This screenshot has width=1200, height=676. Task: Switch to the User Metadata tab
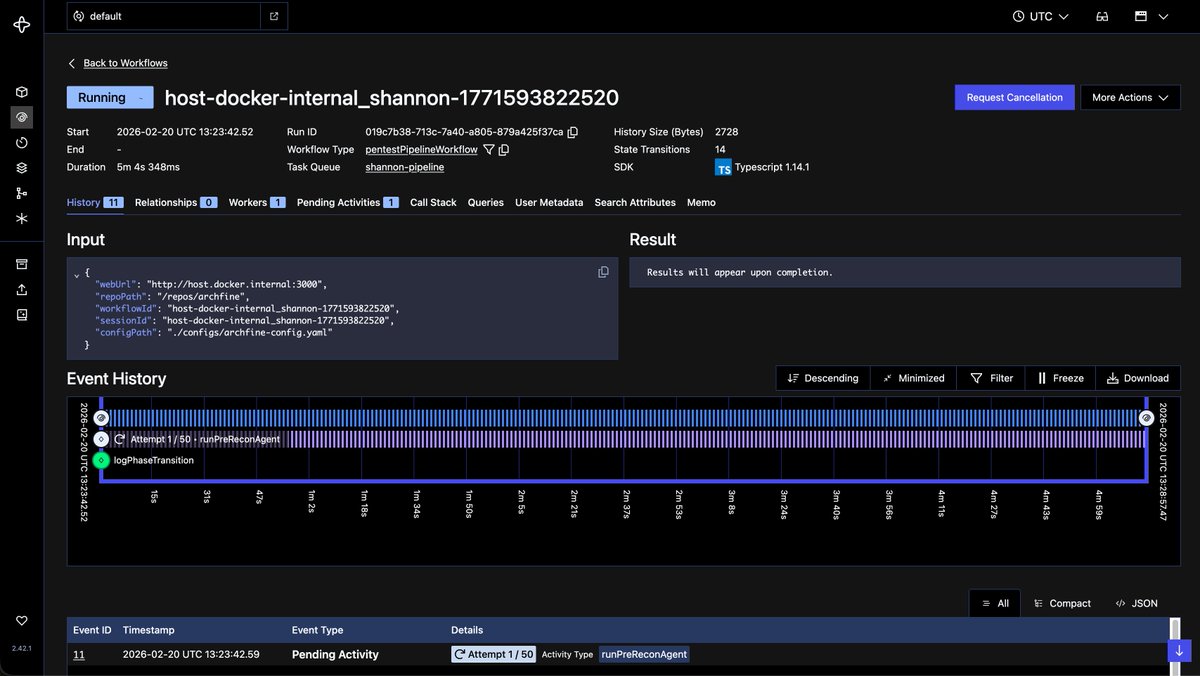(x=549, y=202)
